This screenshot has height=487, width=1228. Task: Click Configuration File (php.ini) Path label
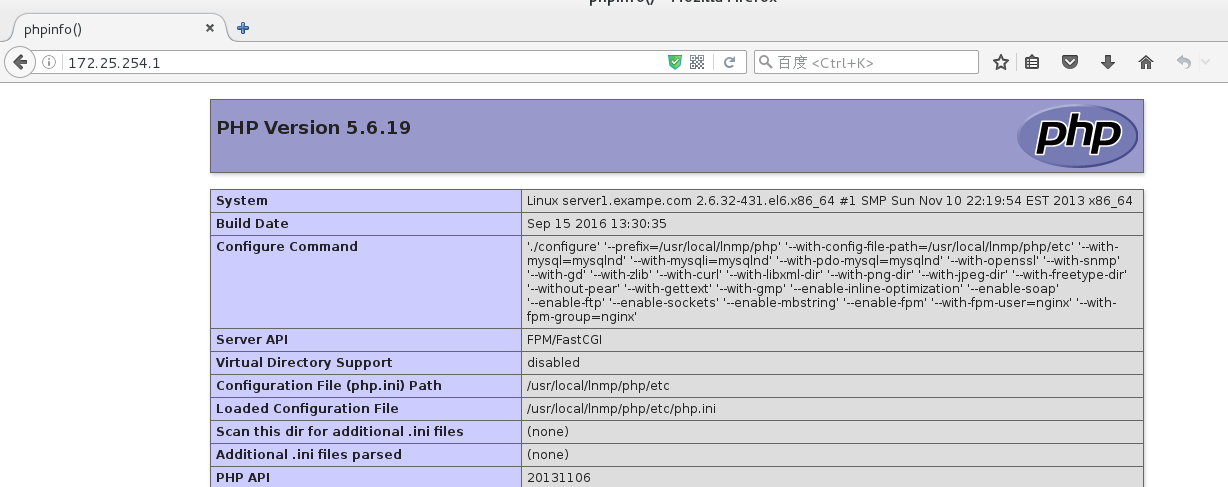click(329, 386)
